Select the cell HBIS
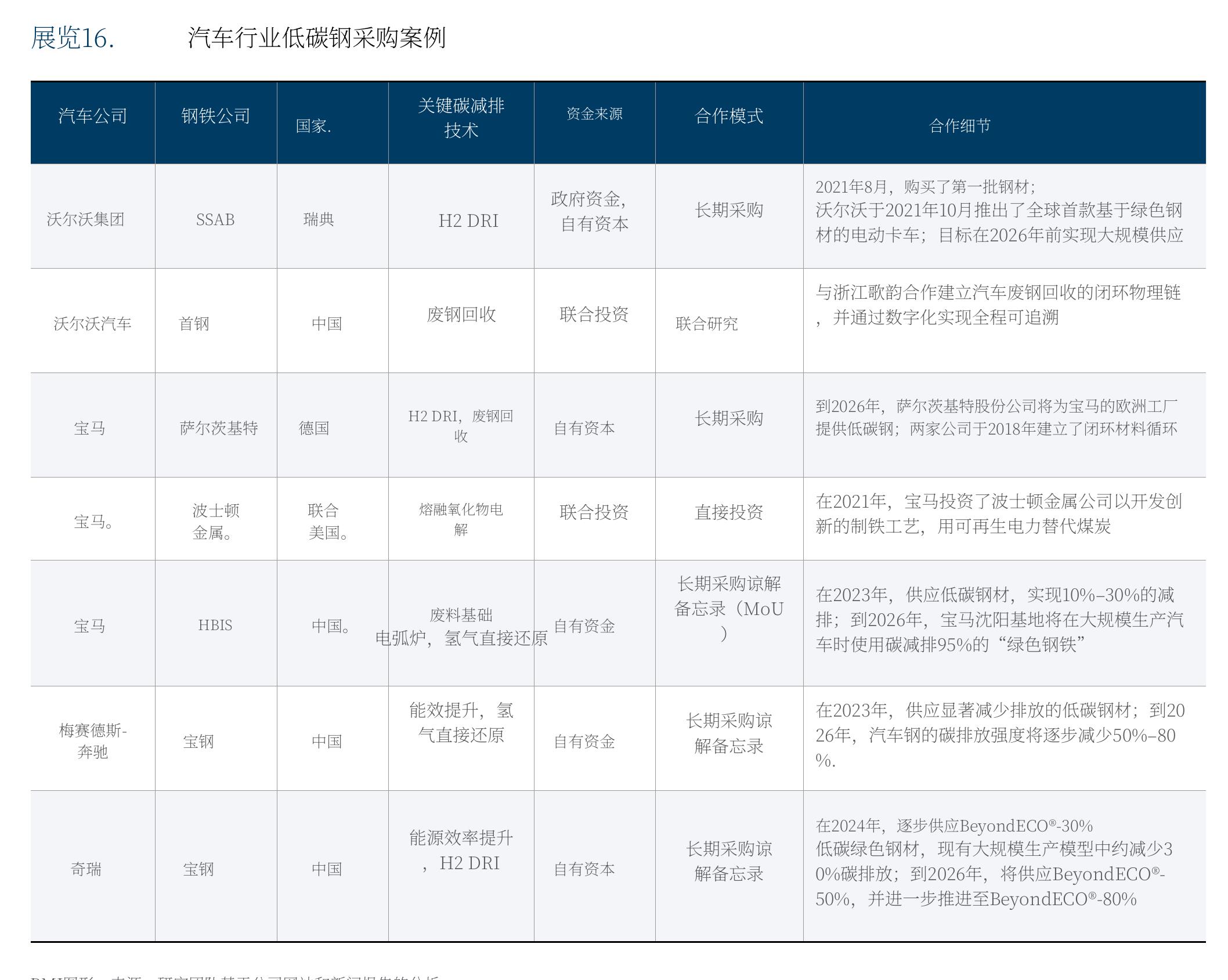Image resolution: width=1228 pixels, height=980 pixels. [x=215, y=625]
